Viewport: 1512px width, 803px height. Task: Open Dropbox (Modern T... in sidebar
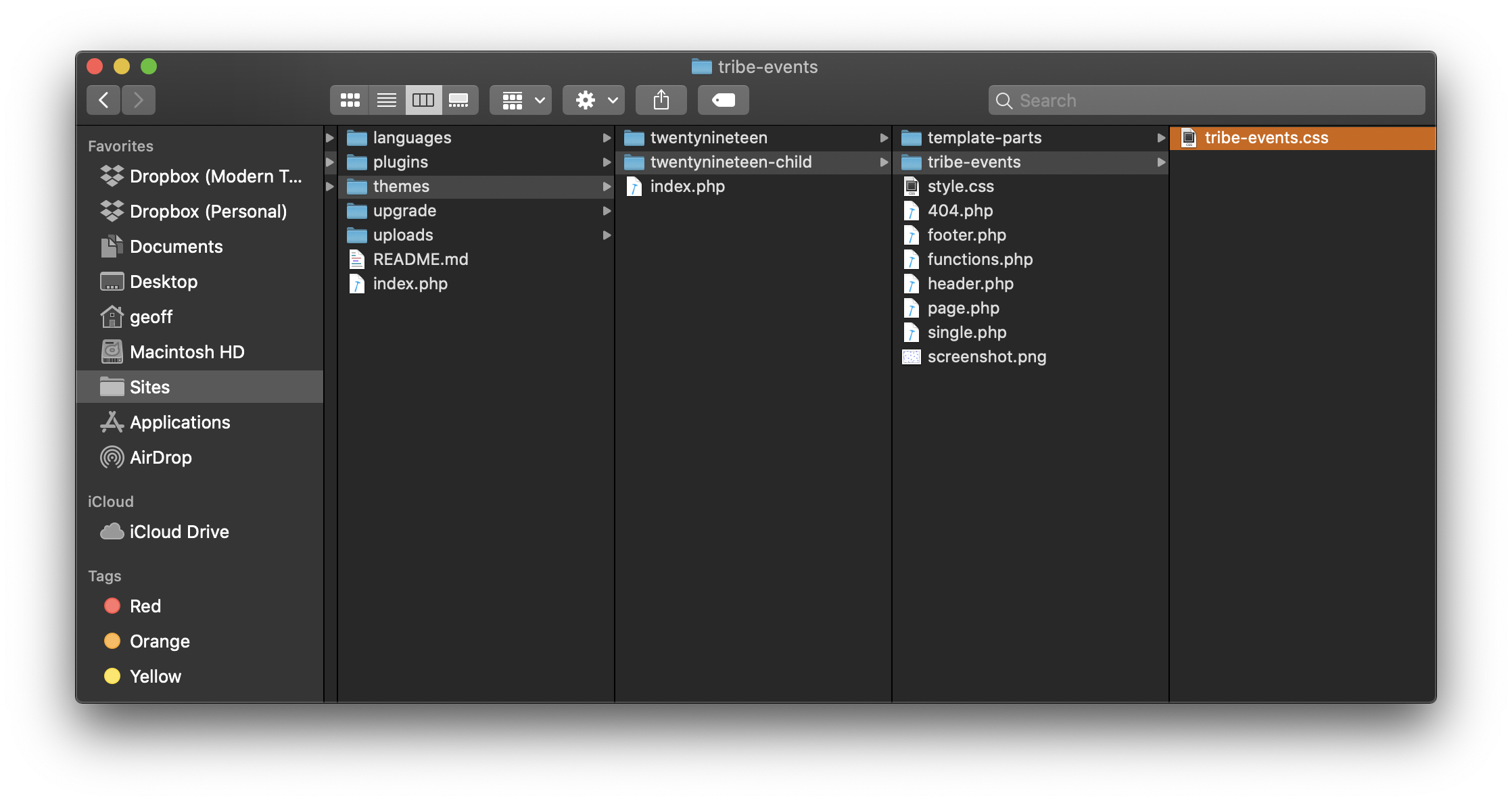tap(200, 176)
